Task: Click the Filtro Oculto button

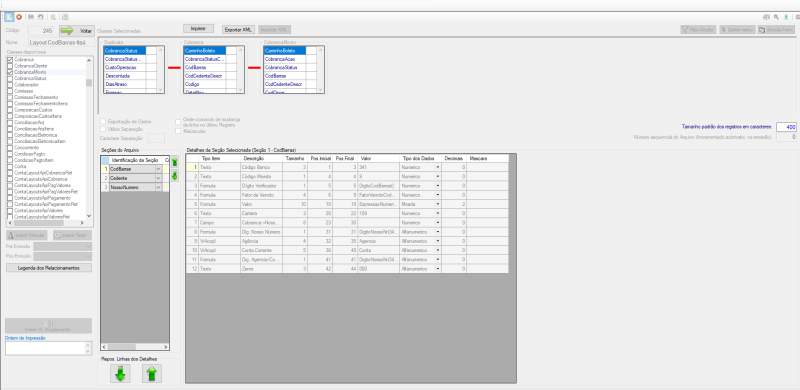Action: (x=698, y=30)
